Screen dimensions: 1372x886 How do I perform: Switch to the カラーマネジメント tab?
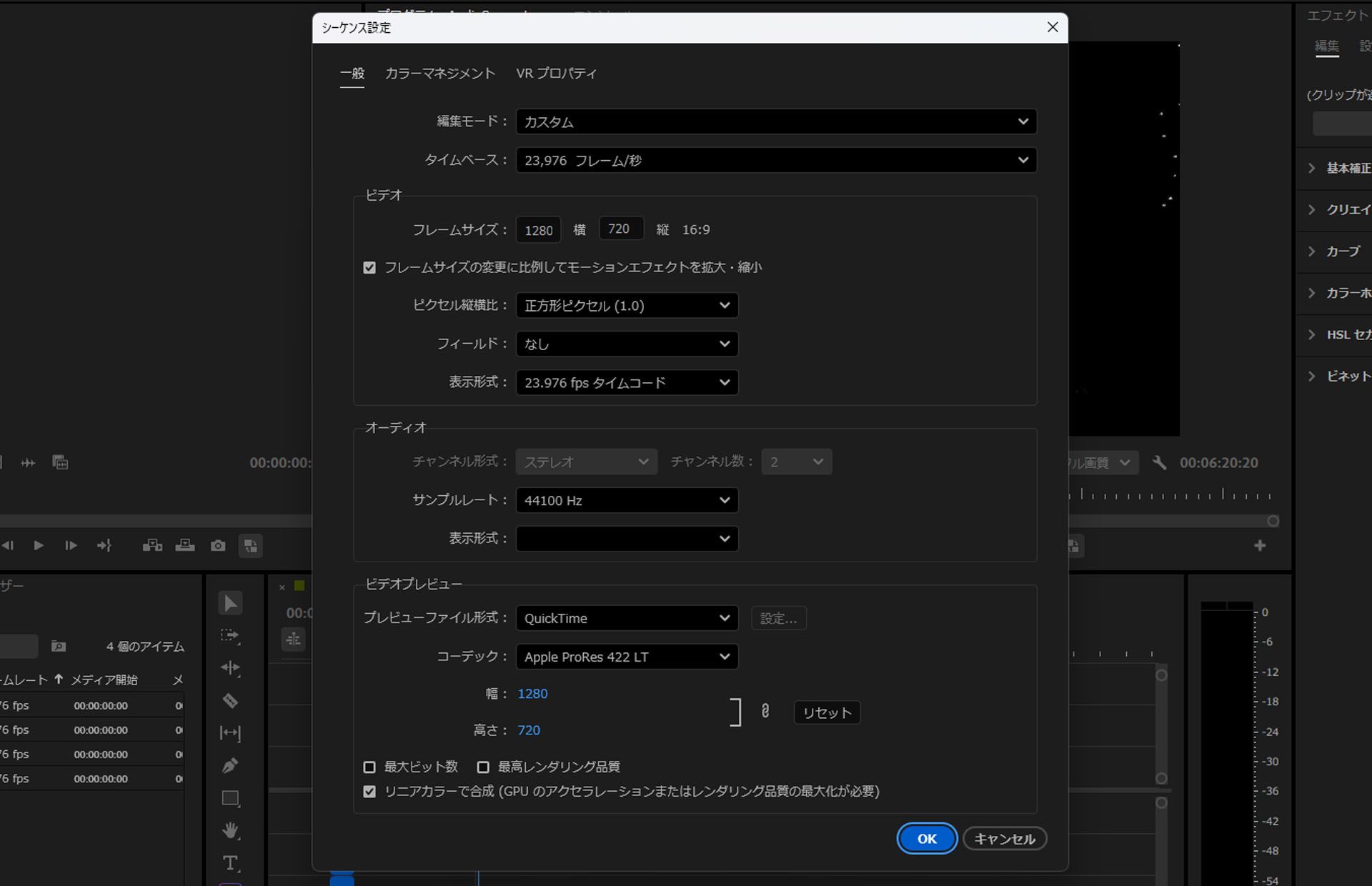coord(440,73)
